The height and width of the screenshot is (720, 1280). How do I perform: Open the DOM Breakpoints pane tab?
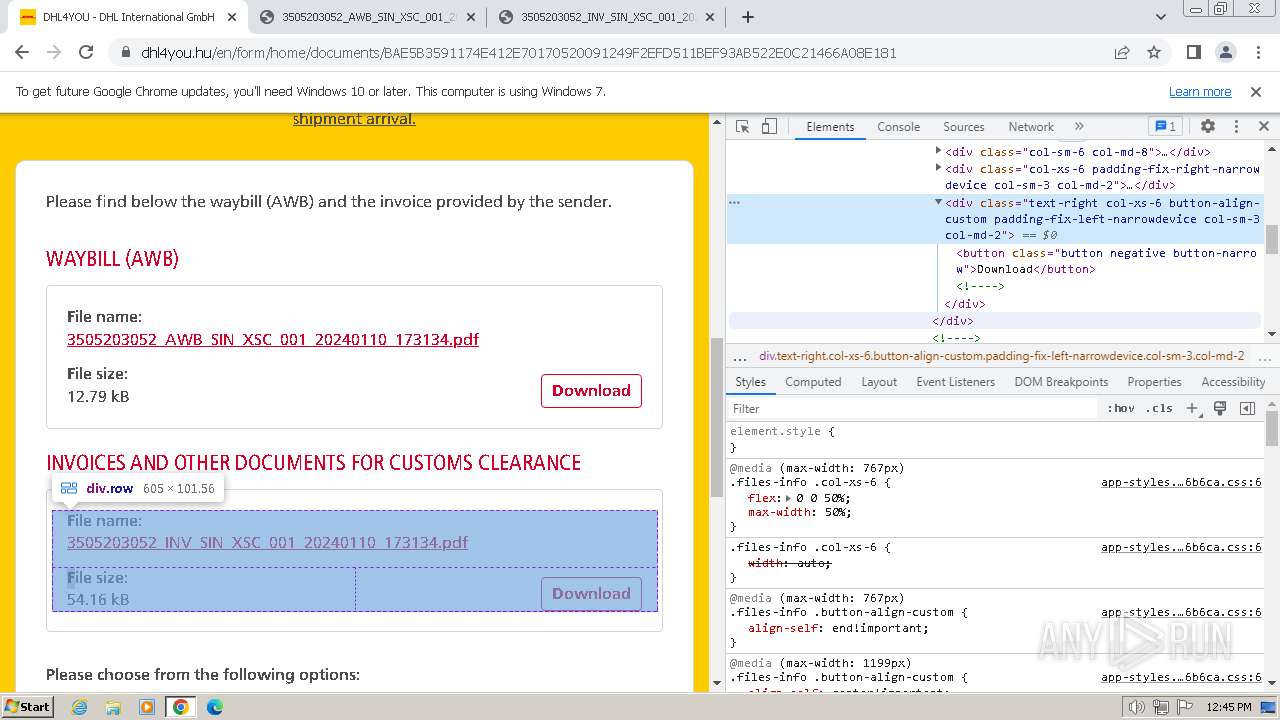1061,382
